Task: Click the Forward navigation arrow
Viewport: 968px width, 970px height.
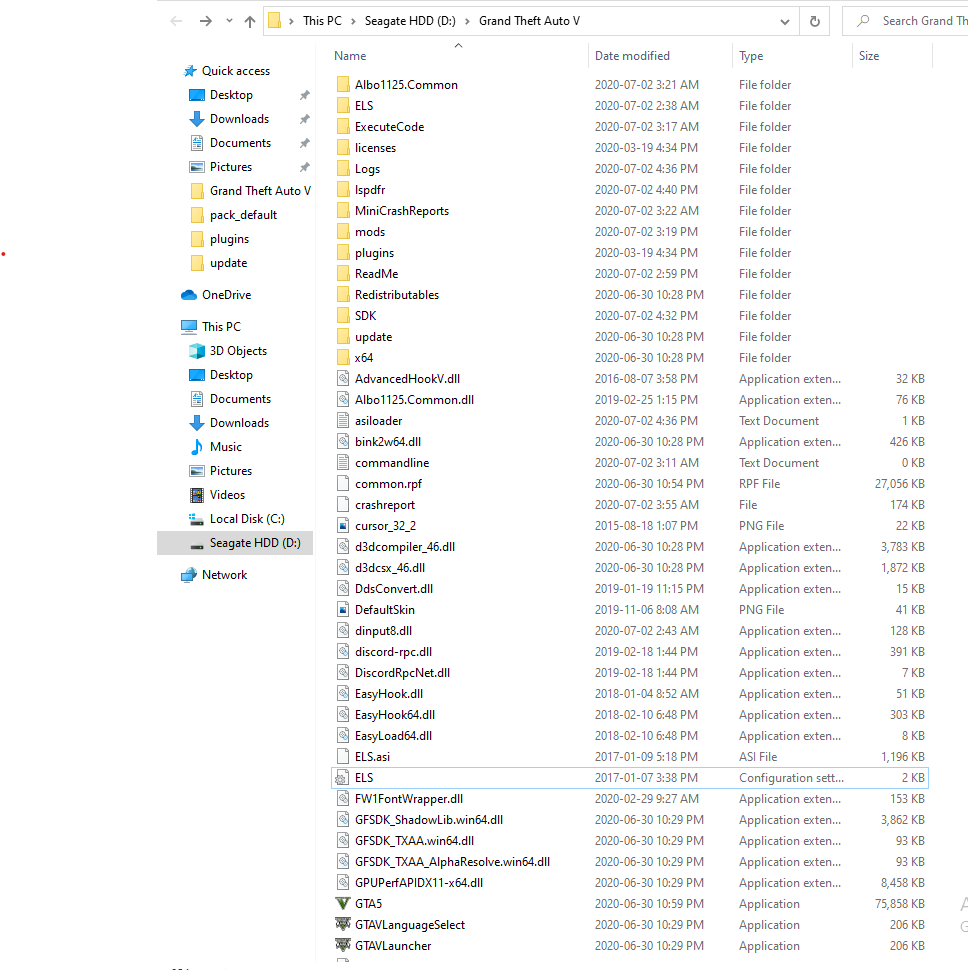Action: (206, 21)
